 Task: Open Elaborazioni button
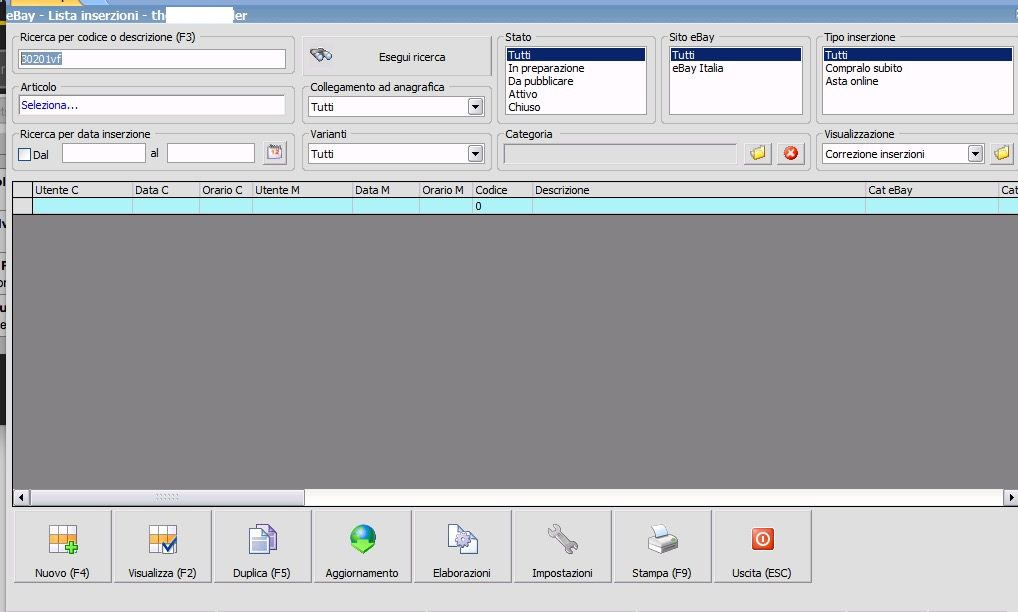(462, 546)
